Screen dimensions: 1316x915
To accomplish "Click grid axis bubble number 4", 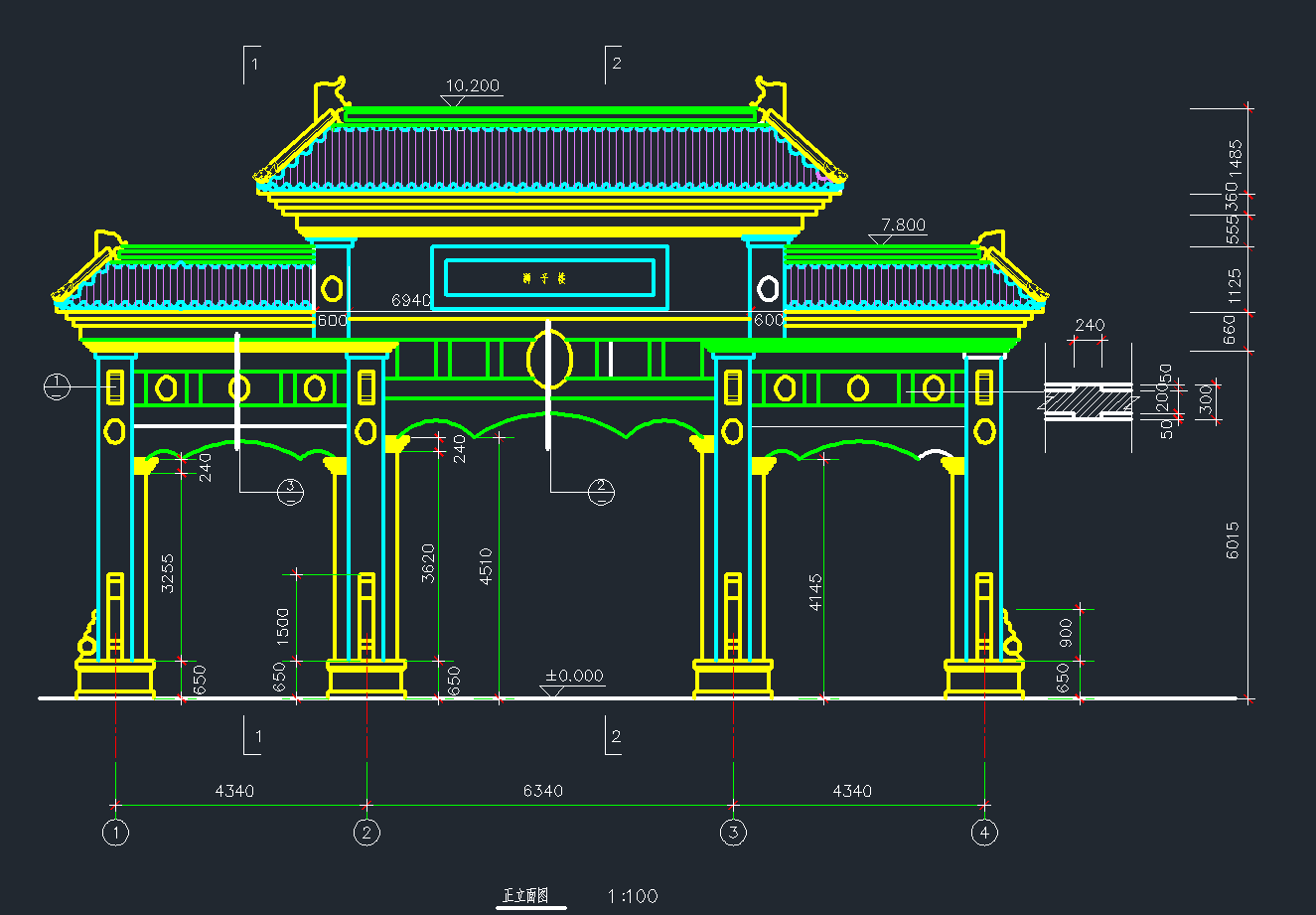I will click(984, 833).
